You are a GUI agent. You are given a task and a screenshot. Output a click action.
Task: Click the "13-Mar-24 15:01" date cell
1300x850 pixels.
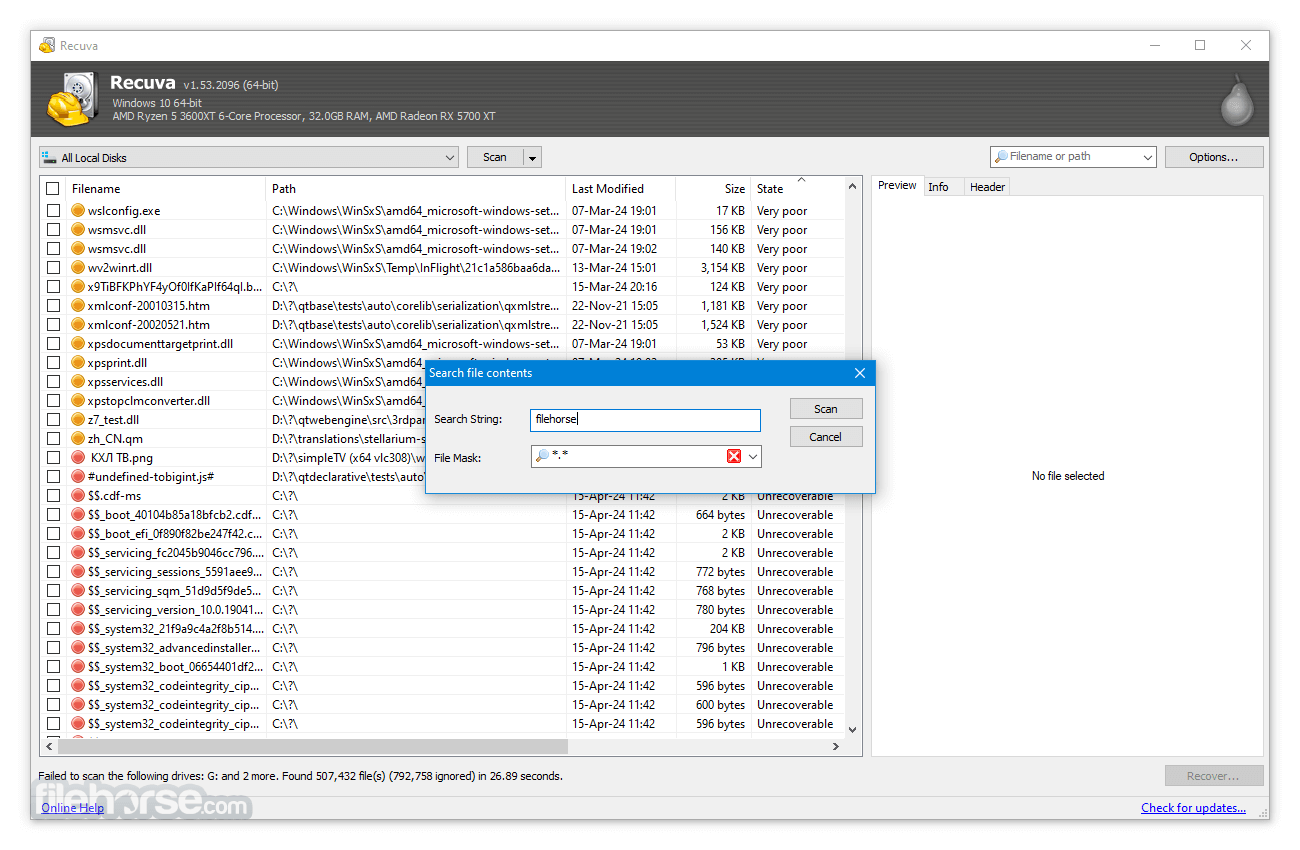click(614, 268)
